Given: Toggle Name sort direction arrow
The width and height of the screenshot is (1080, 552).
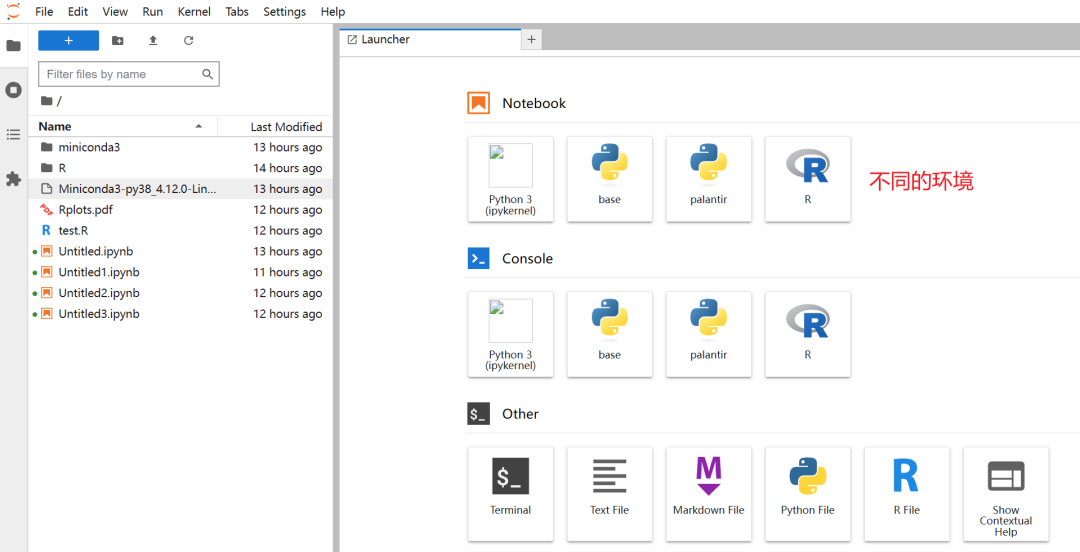Looking at the screenshot, I should coord(199,126).
